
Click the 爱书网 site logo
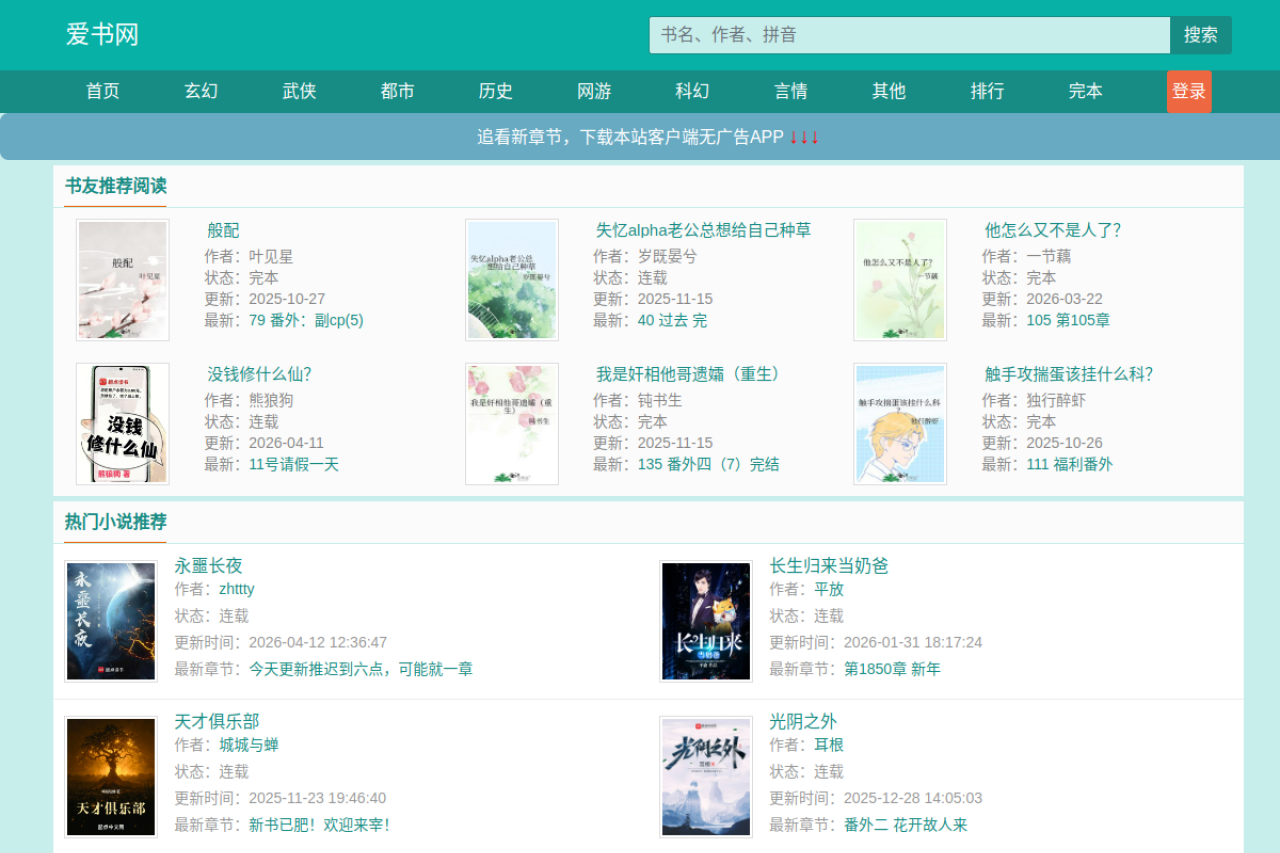(x=102, y=35)
